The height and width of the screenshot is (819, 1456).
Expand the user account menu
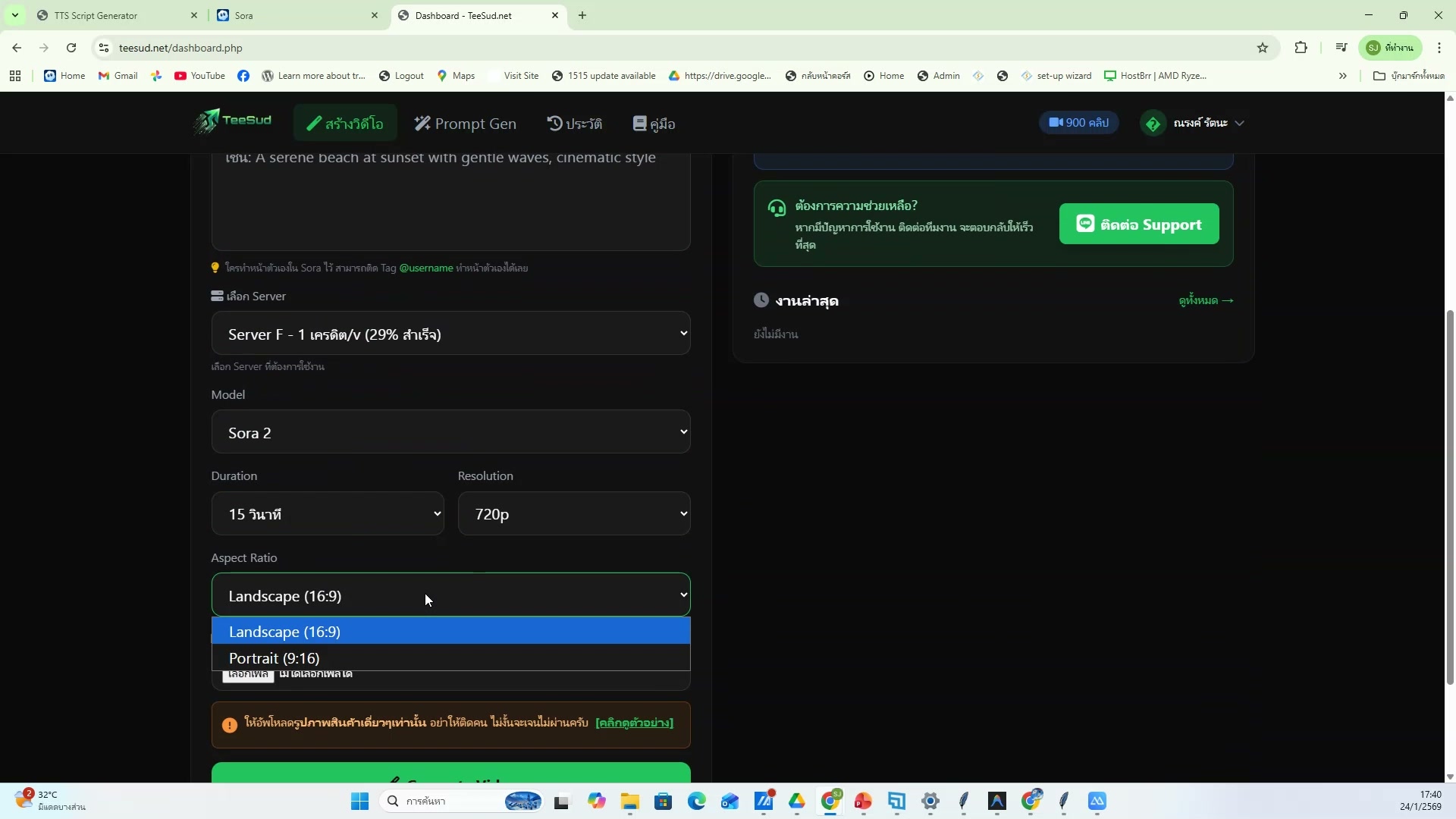(x=1194, y=122)
